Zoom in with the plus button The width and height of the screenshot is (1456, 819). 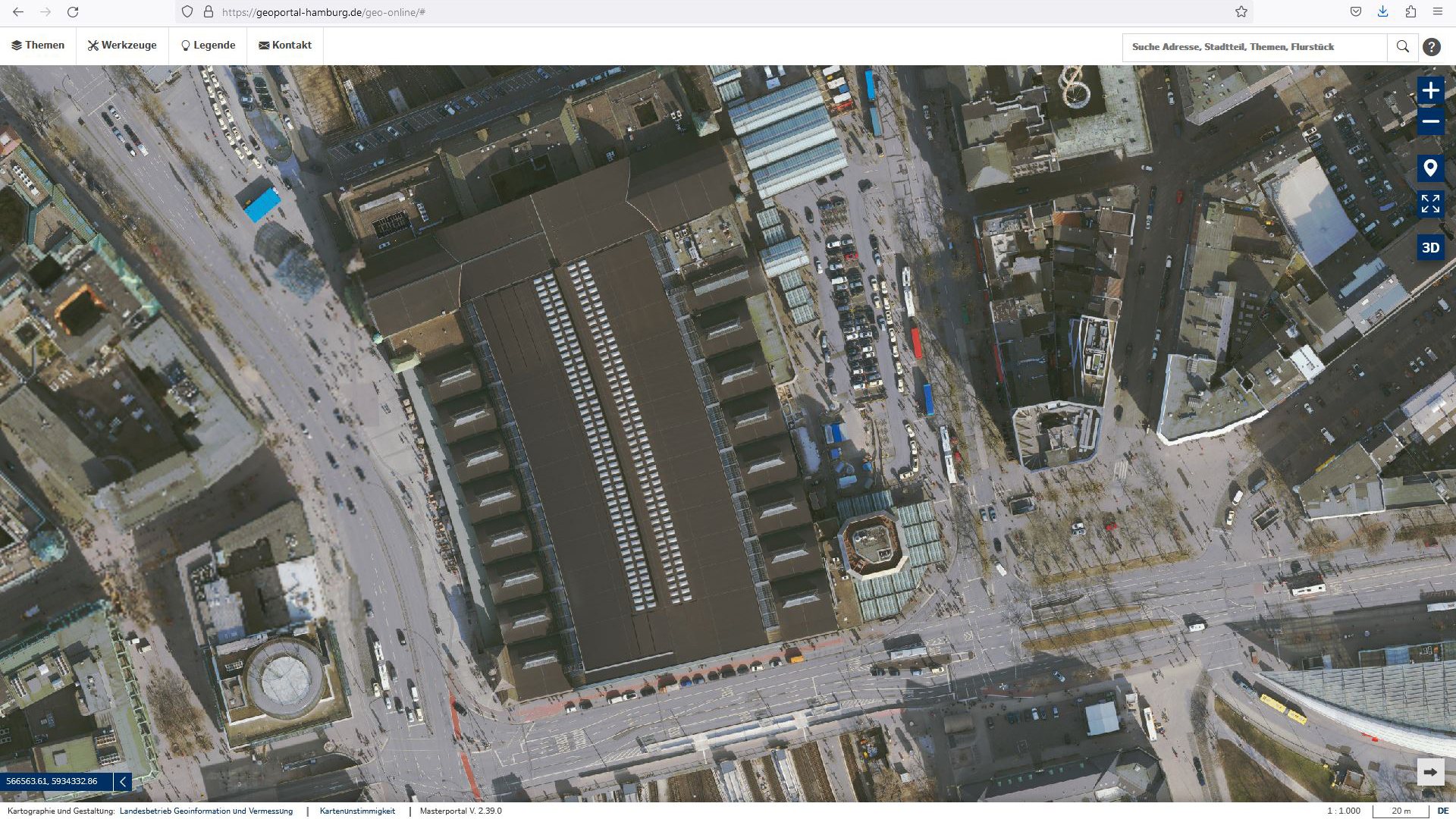pyautogui.click(x=1430, y=91)
